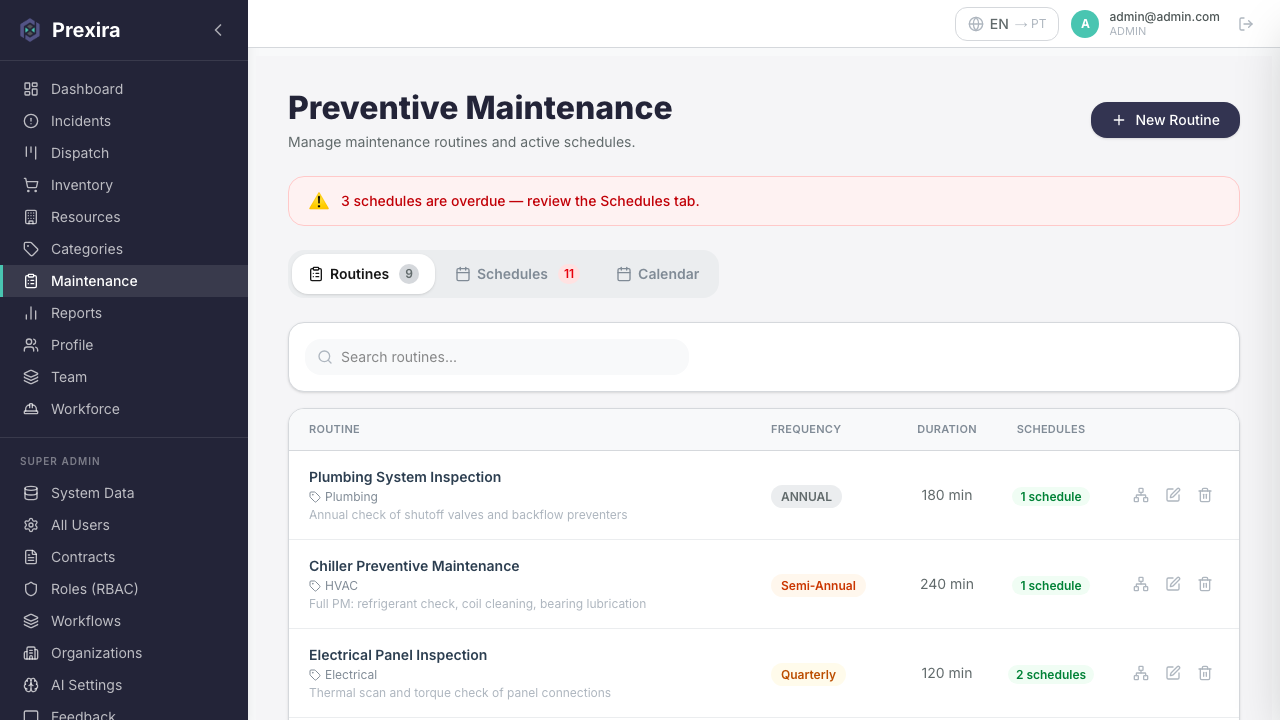Open the 1 schedule badge for Plumbing System Inspection

pyautogui.click(x=1051, y=496)
